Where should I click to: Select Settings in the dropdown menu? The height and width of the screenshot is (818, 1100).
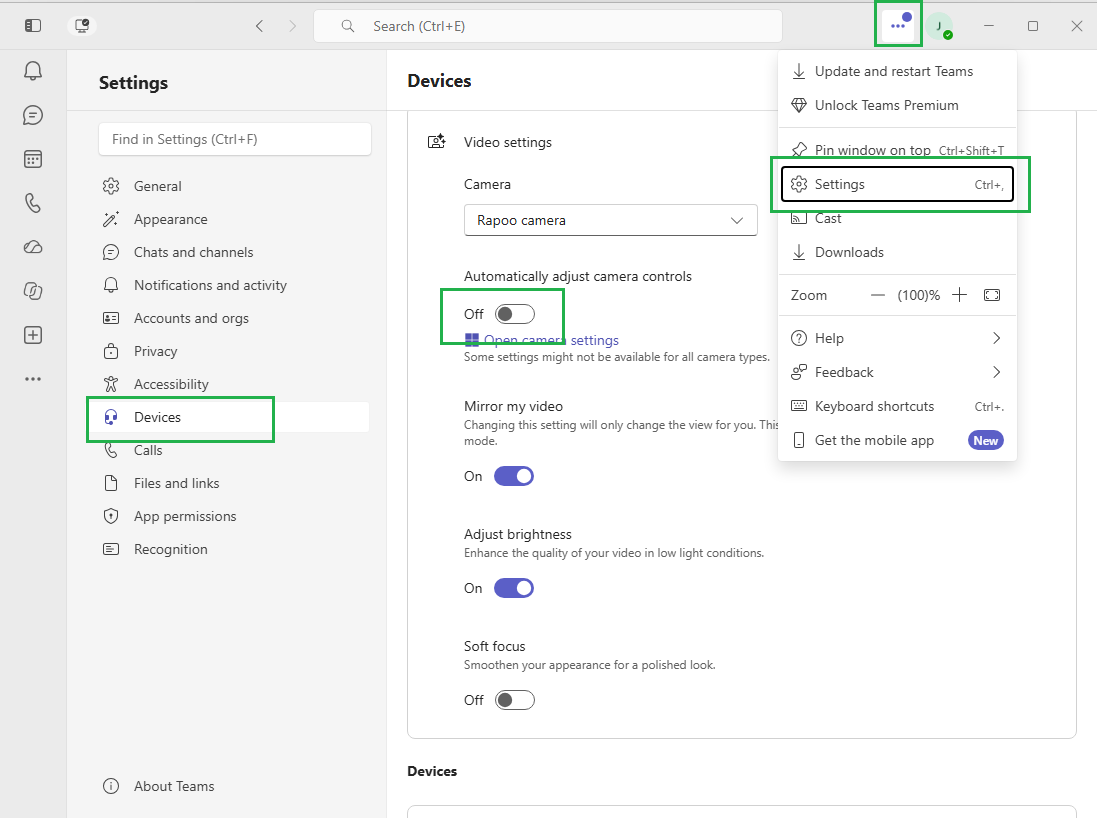897,185
